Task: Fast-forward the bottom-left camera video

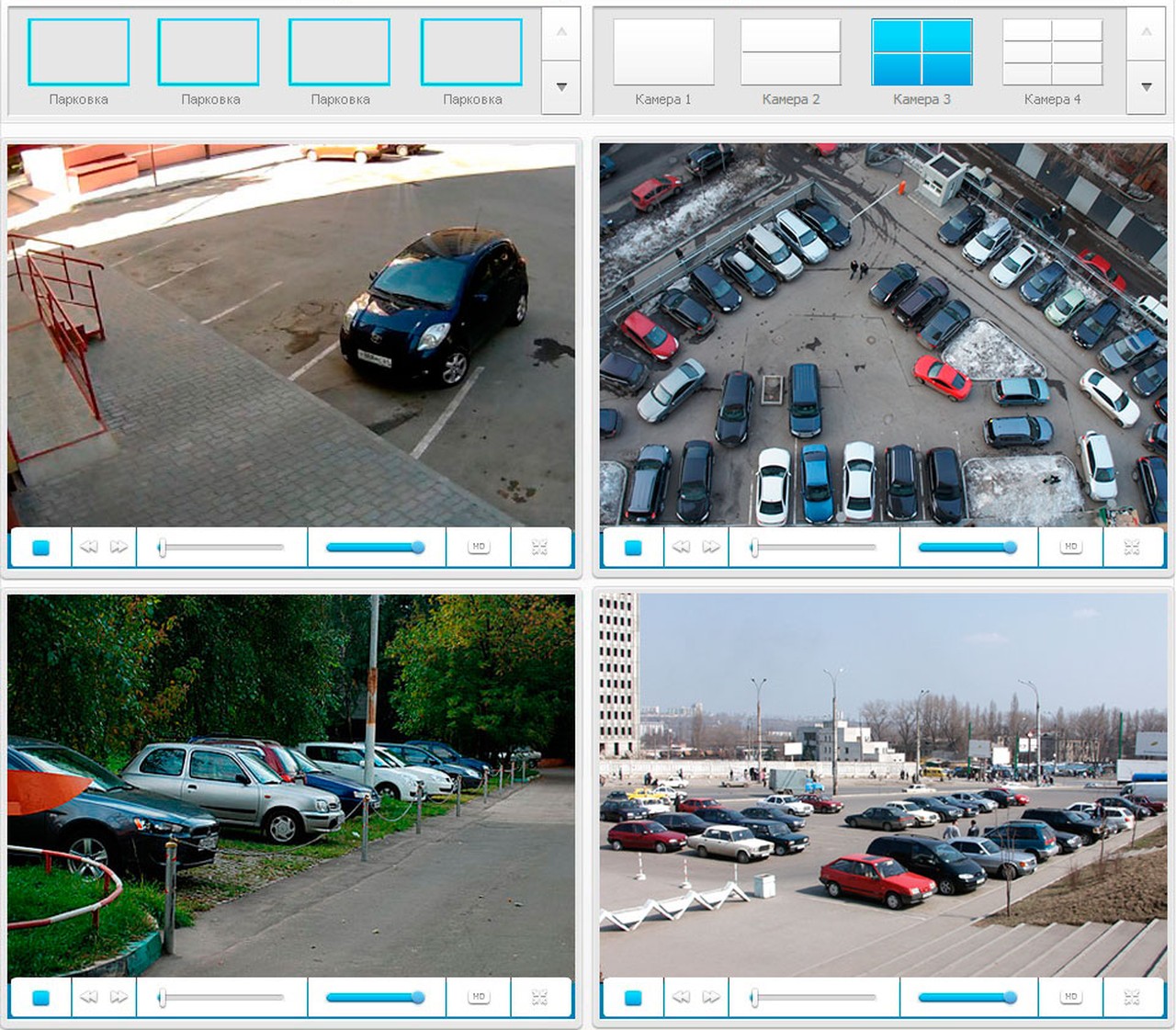Action: pos(119,997)
